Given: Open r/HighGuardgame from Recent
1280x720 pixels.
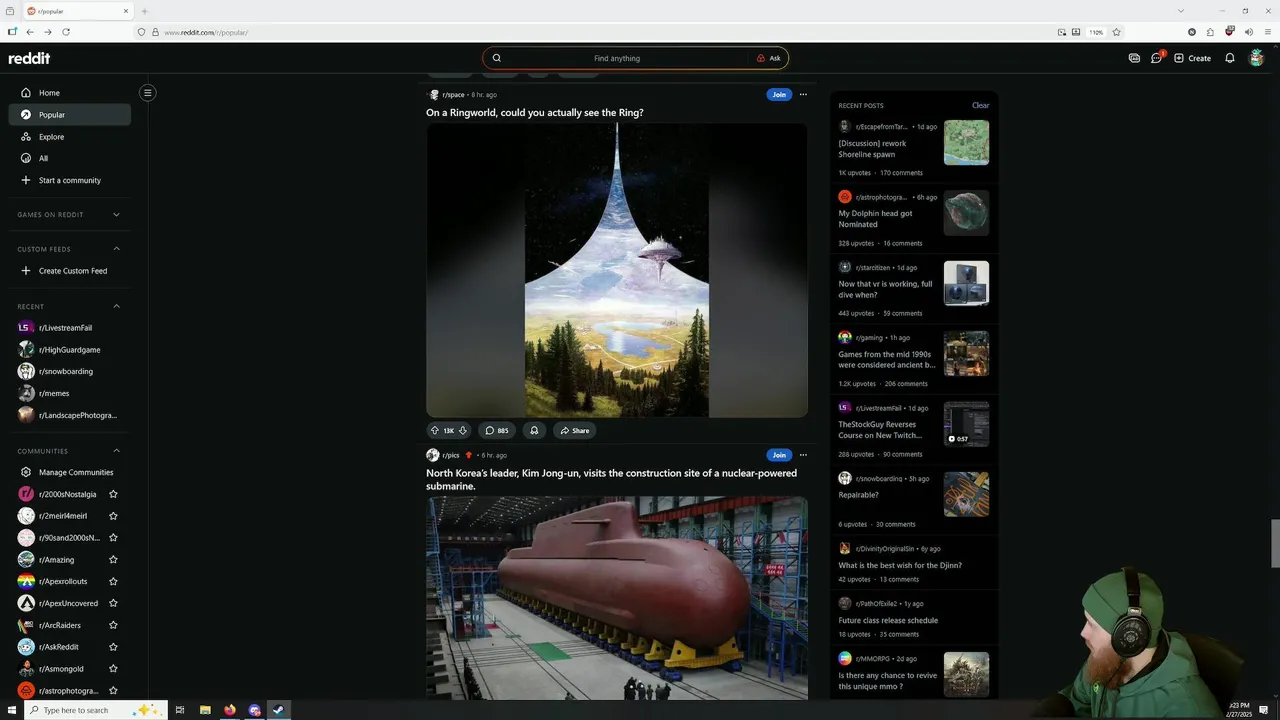Looking at the screenshot, I should 69,350.
